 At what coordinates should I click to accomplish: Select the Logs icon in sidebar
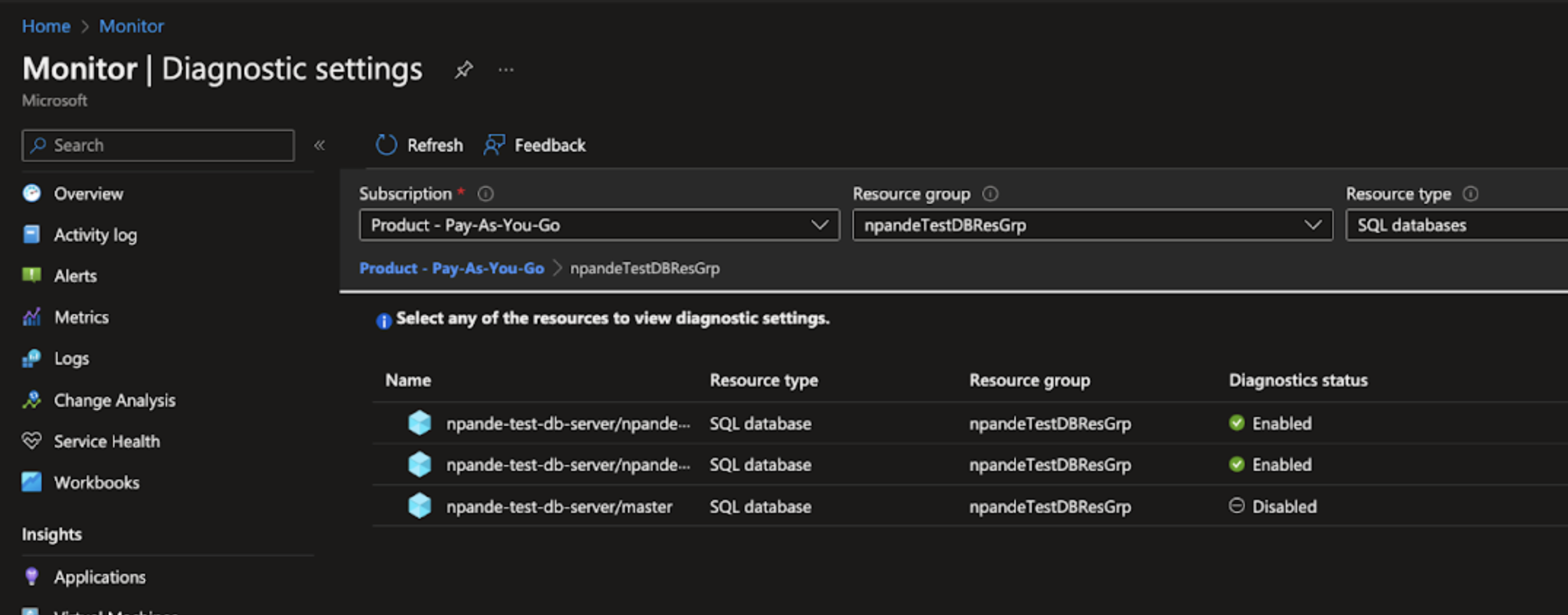coord(33,358)
